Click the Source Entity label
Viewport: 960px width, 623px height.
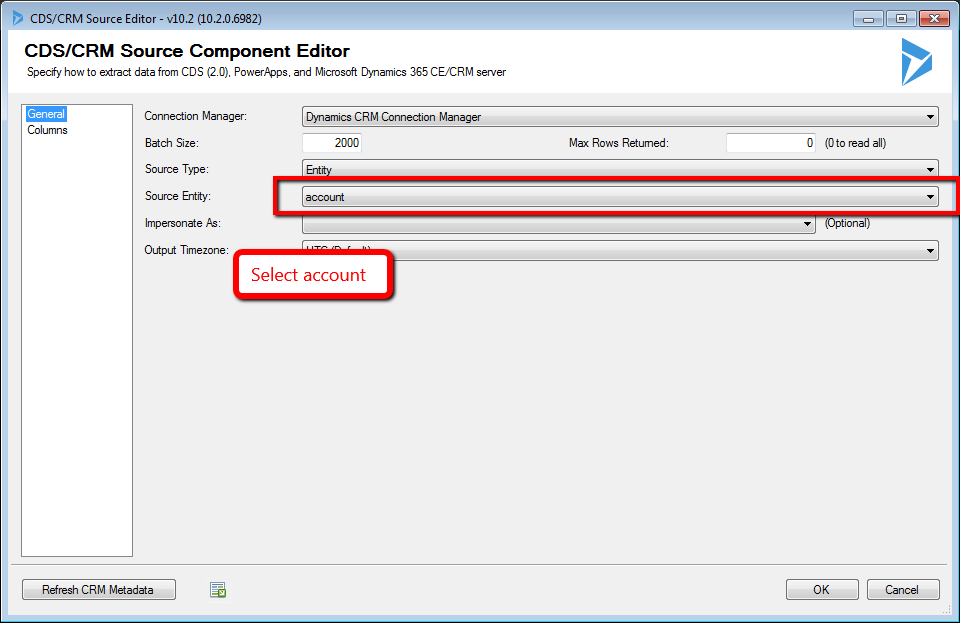click(x=178, y=196)
